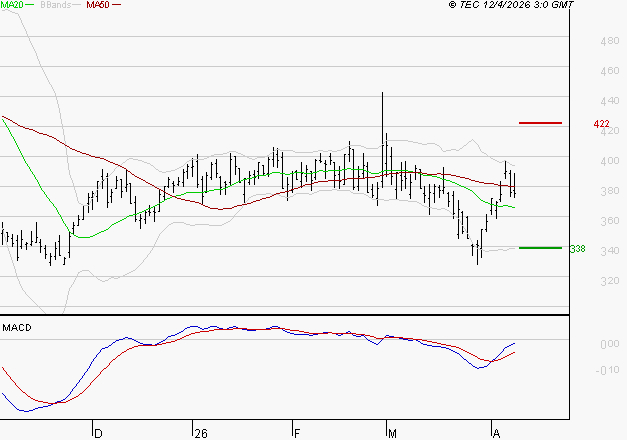Click the MACD 0.00 axis label
Screen dimensions: 627x440
coord(607,345)
